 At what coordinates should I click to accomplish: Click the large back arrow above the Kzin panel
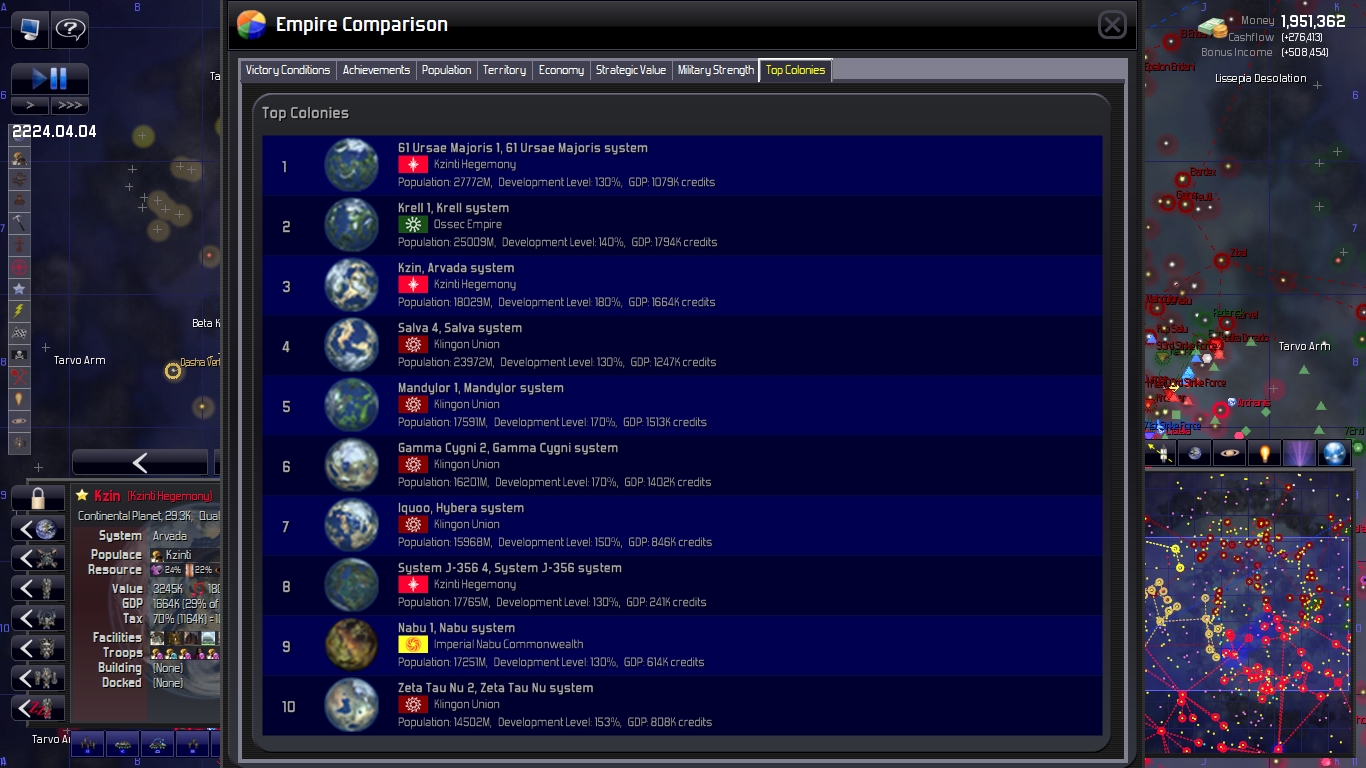coord(140,462)
